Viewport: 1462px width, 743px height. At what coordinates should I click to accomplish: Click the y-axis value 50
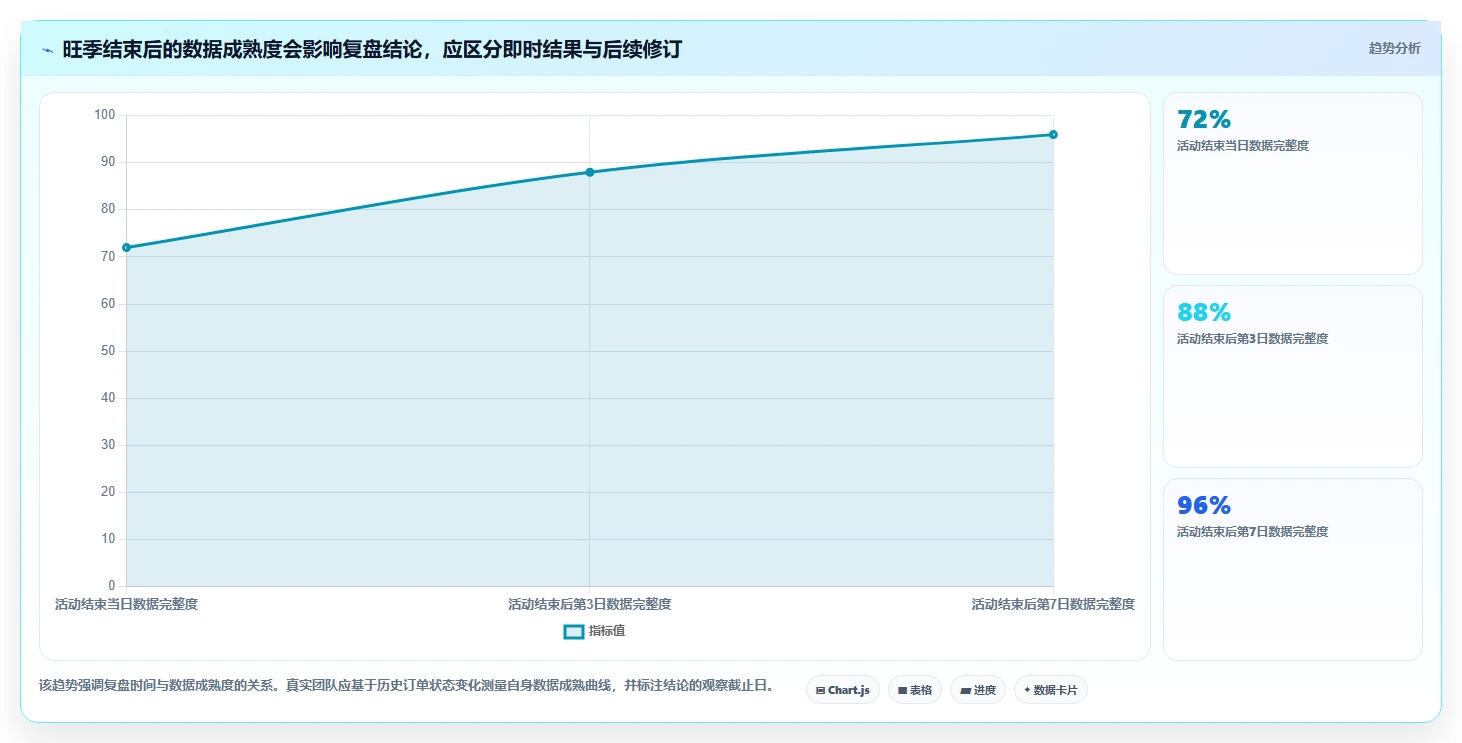pyautogui.click(x=108, y=351)
